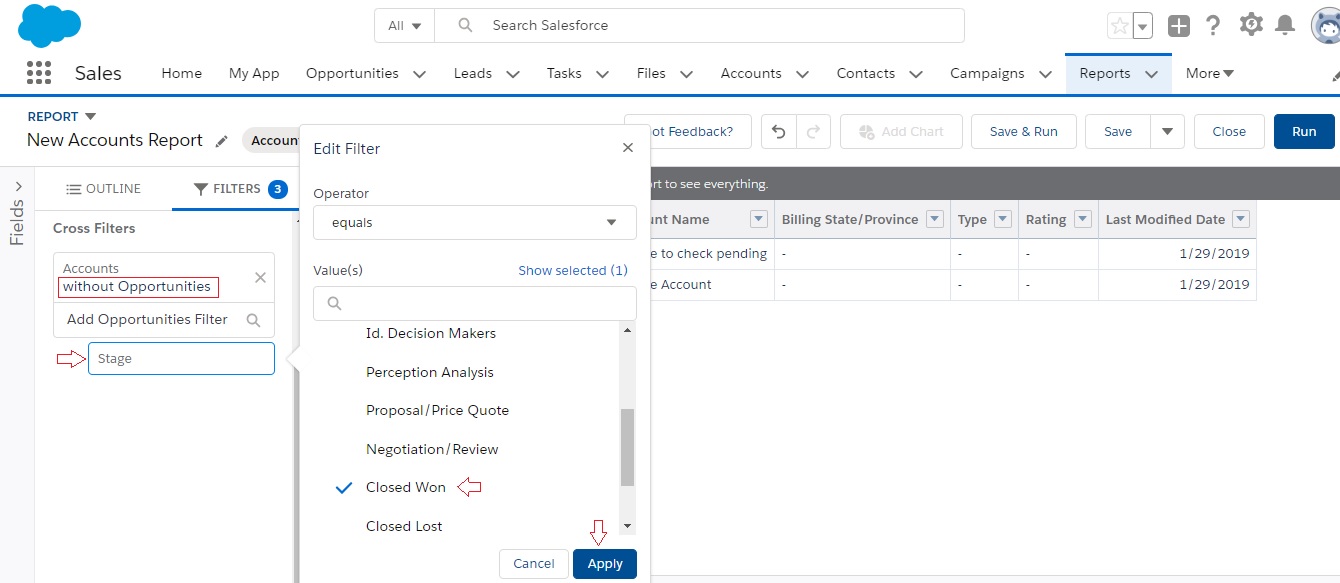
Task: Click the Cancel button
Action: pyautogui.click(x=534, y=564)
